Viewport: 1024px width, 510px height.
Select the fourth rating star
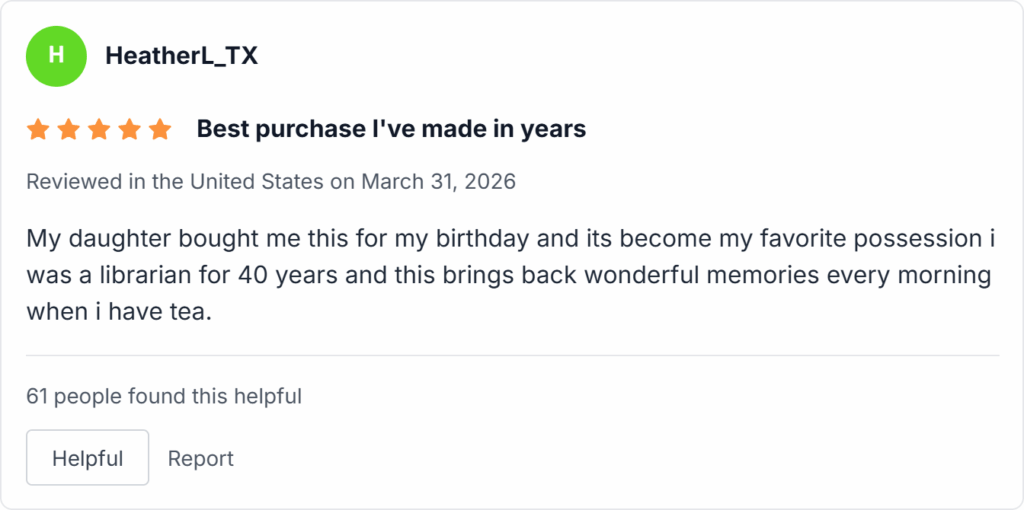[129, 129]
